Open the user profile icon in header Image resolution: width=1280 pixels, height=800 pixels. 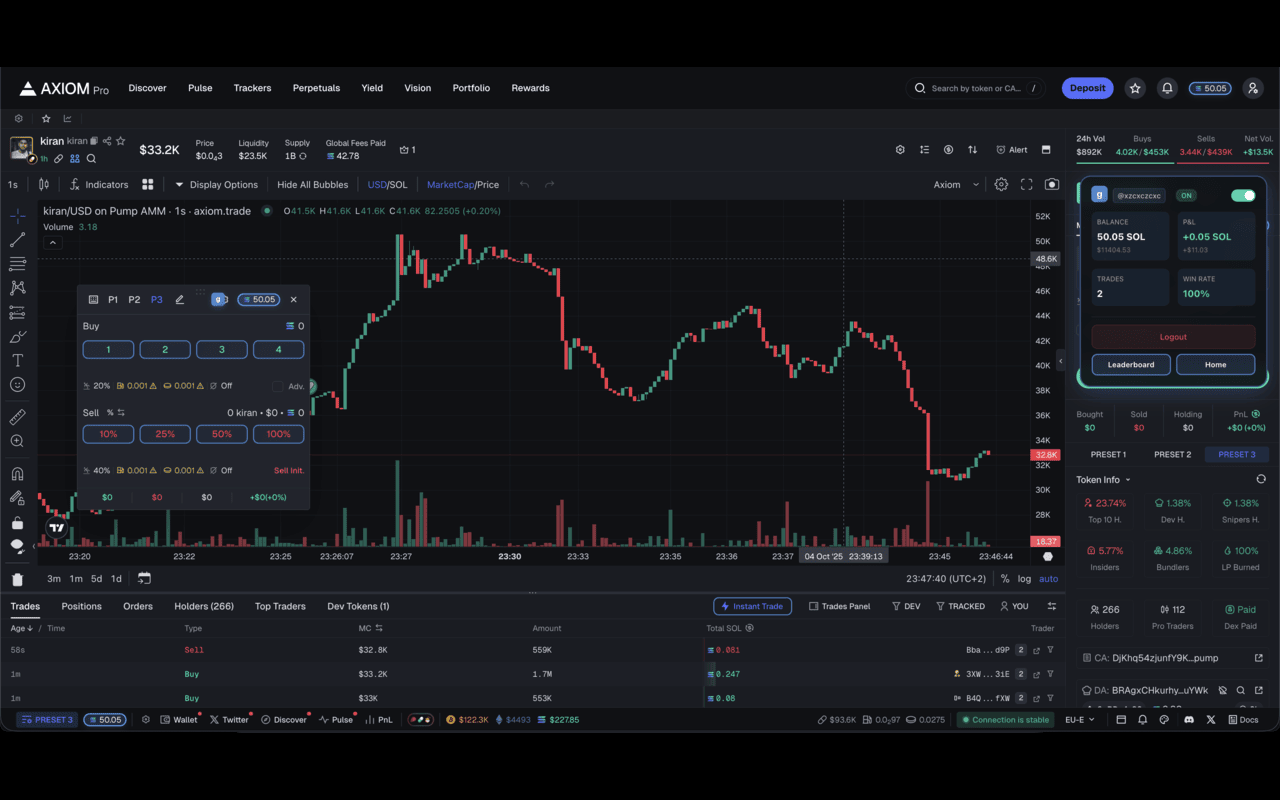[x=1253, y=88]
